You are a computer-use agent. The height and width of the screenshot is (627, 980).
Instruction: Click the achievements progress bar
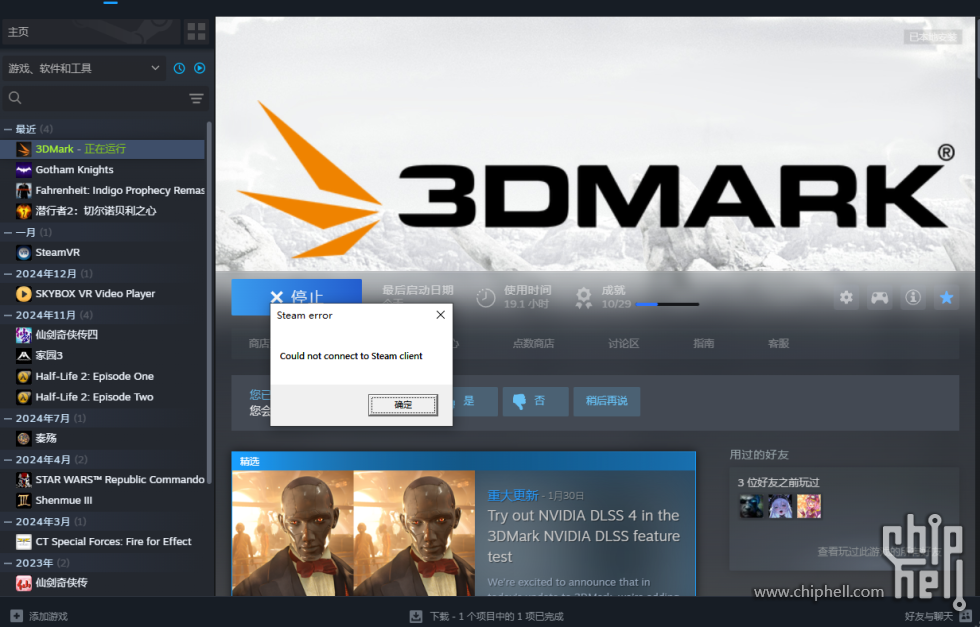667,304
